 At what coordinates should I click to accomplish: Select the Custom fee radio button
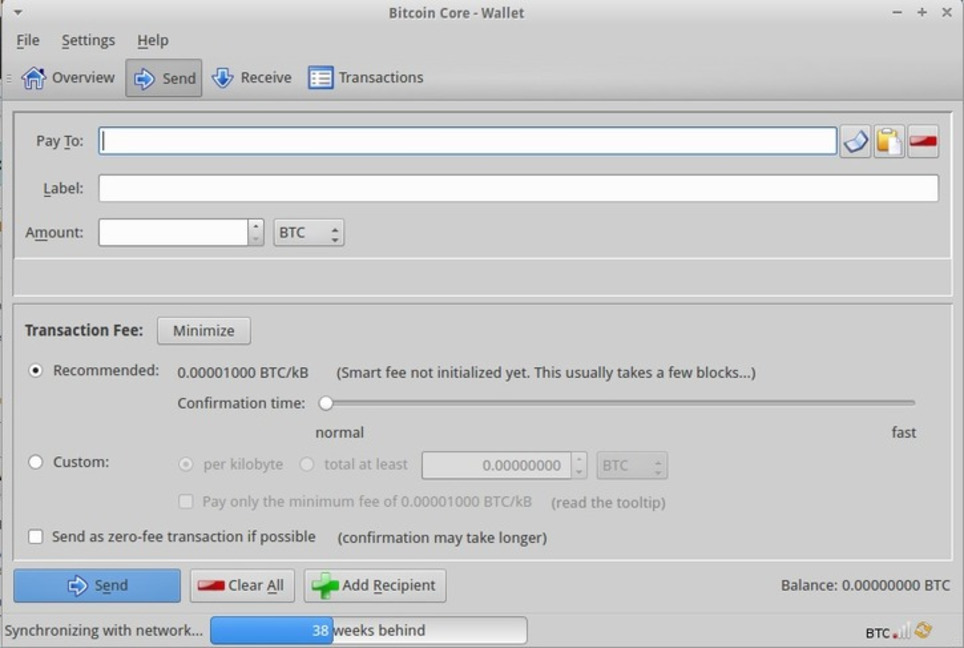tap(36, 462)
